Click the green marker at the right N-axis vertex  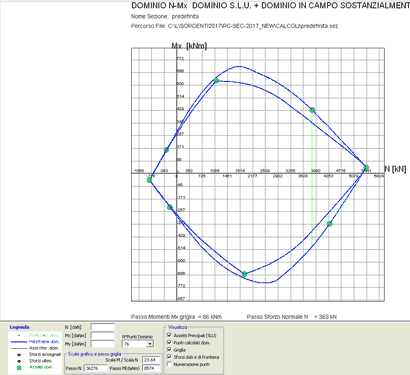click(x=366, y=167)
